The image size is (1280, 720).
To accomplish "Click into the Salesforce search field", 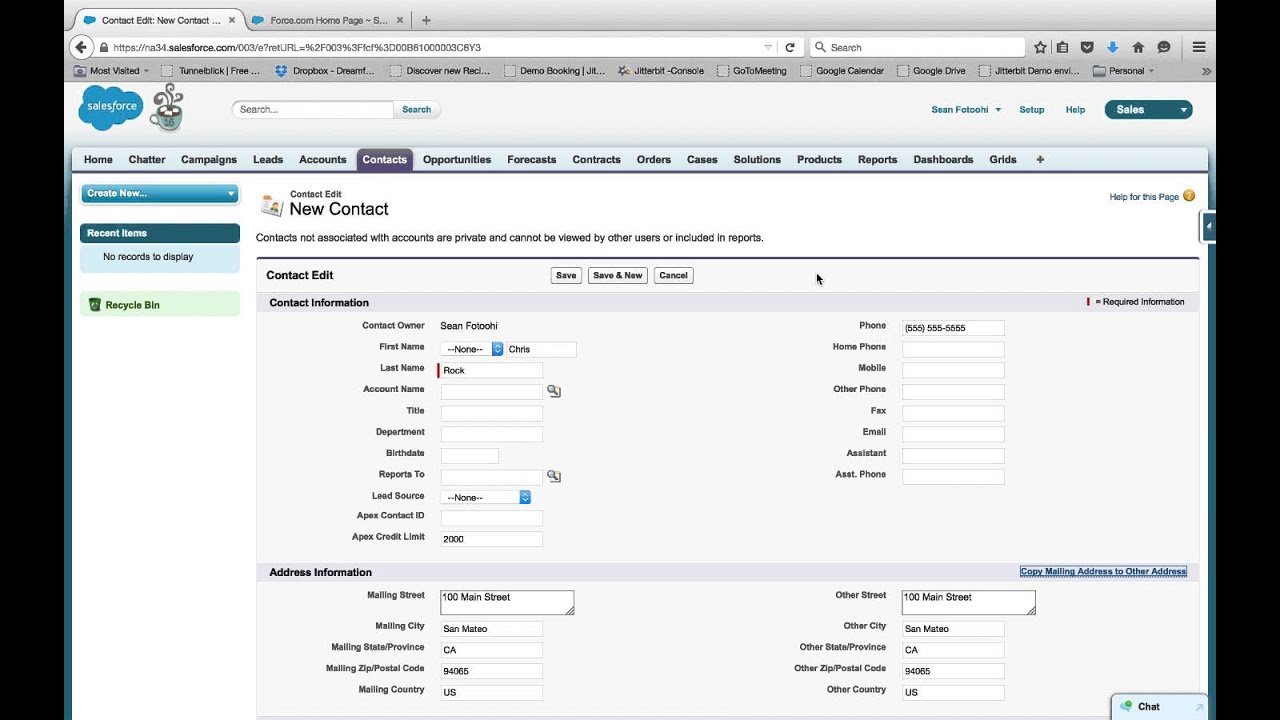I will click(x=314, y=110).
